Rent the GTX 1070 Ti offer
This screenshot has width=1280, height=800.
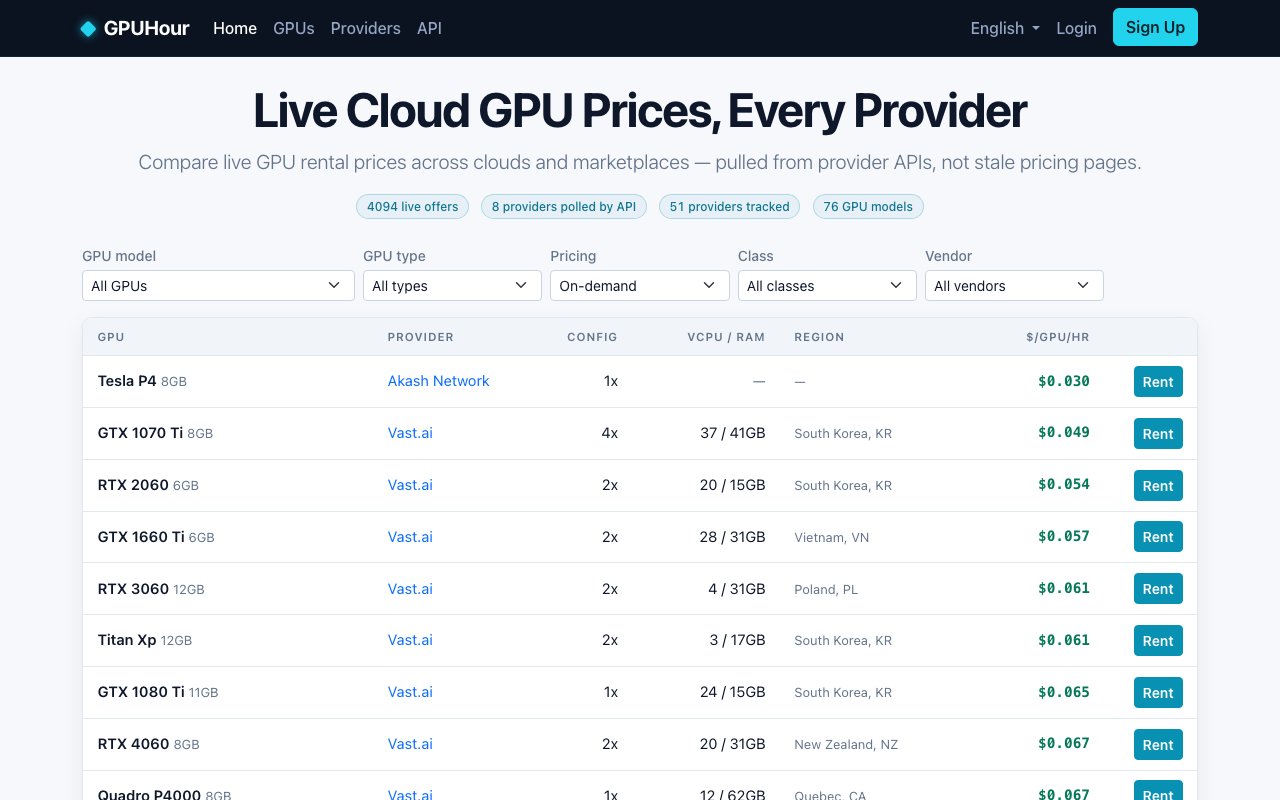pos(1158,433)
